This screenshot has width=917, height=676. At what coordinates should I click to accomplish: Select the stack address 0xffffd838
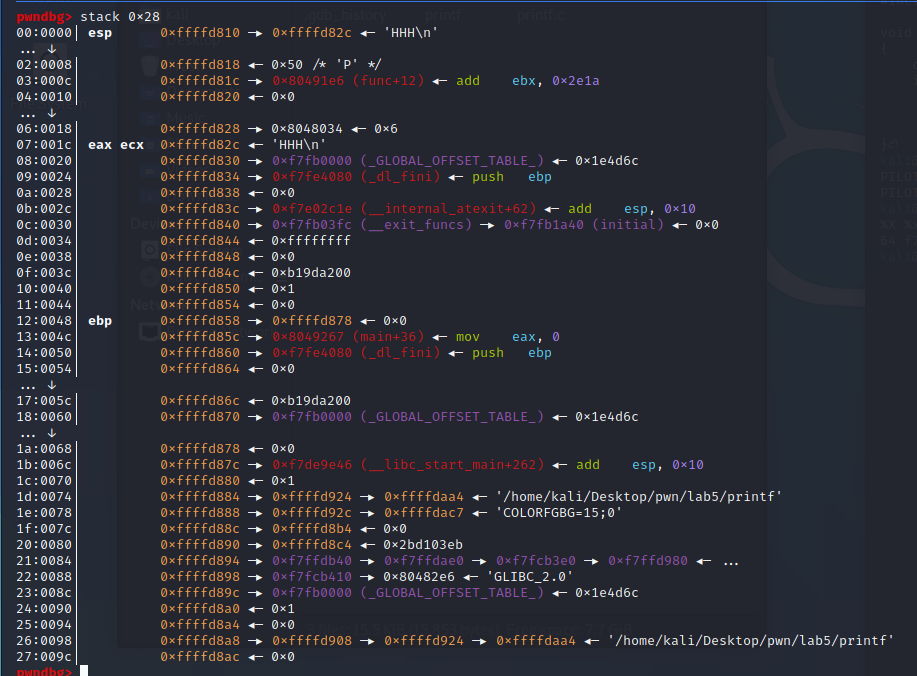[200, 192]
